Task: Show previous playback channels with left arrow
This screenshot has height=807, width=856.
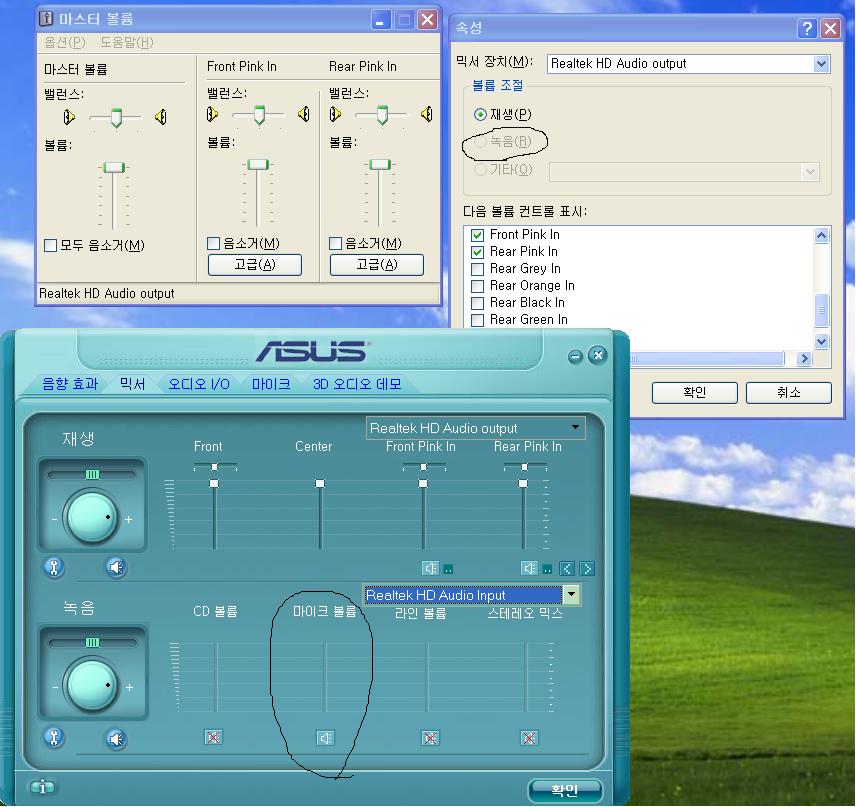Action: pos(567,569)
